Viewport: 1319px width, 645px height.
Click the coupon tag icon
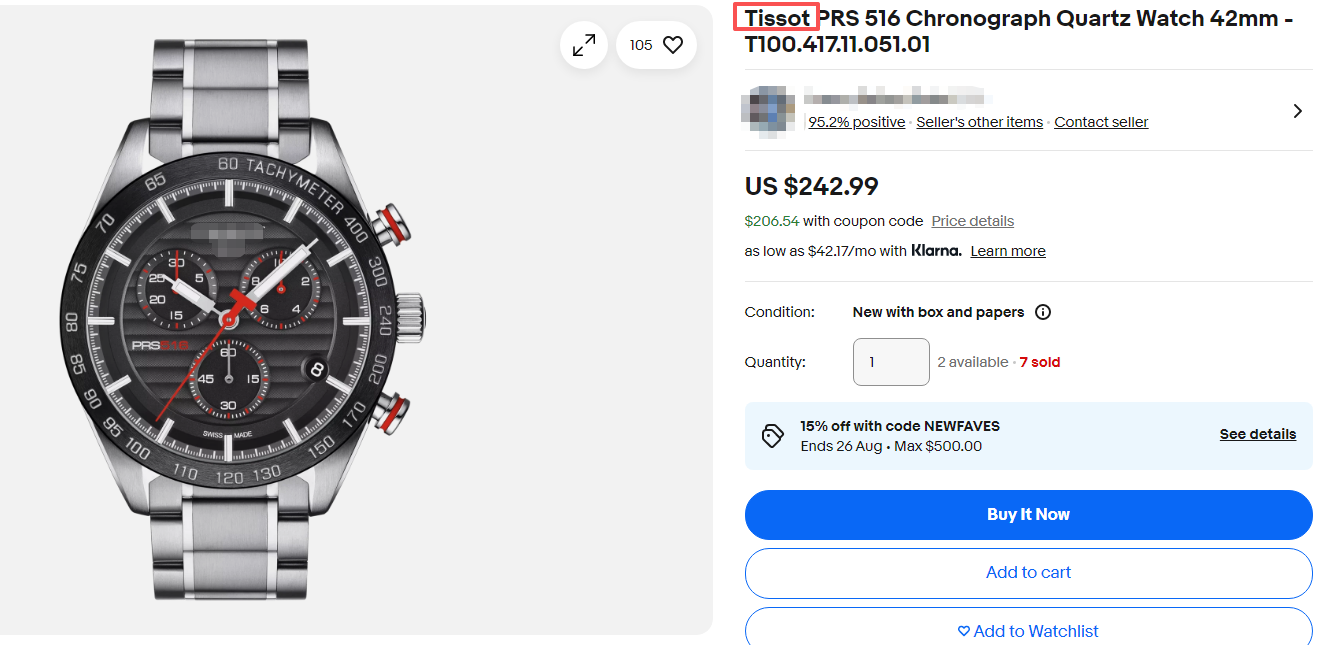coord(772,435)
